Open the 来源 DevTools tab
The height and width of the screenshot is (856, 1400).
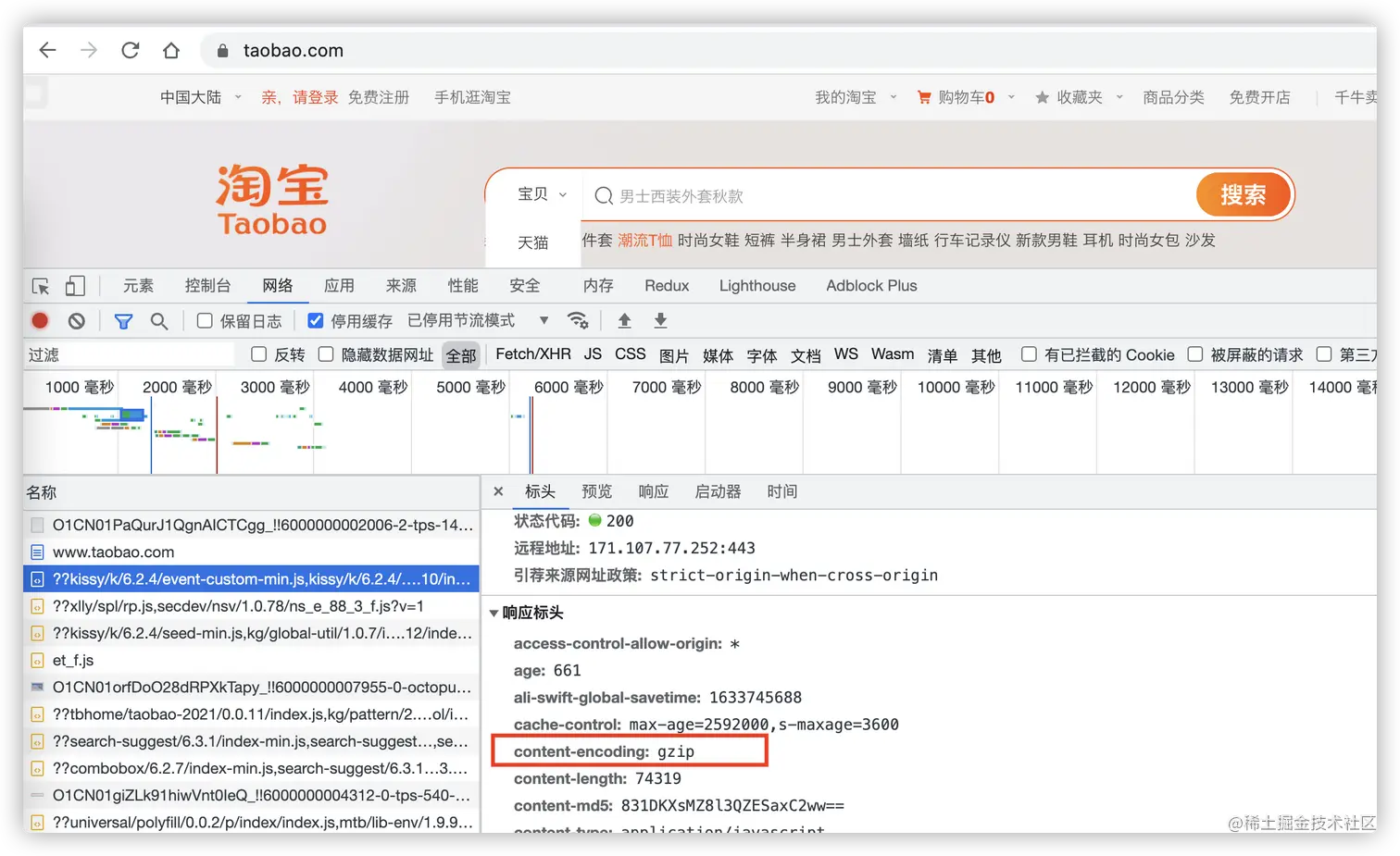tap(401, 286)
